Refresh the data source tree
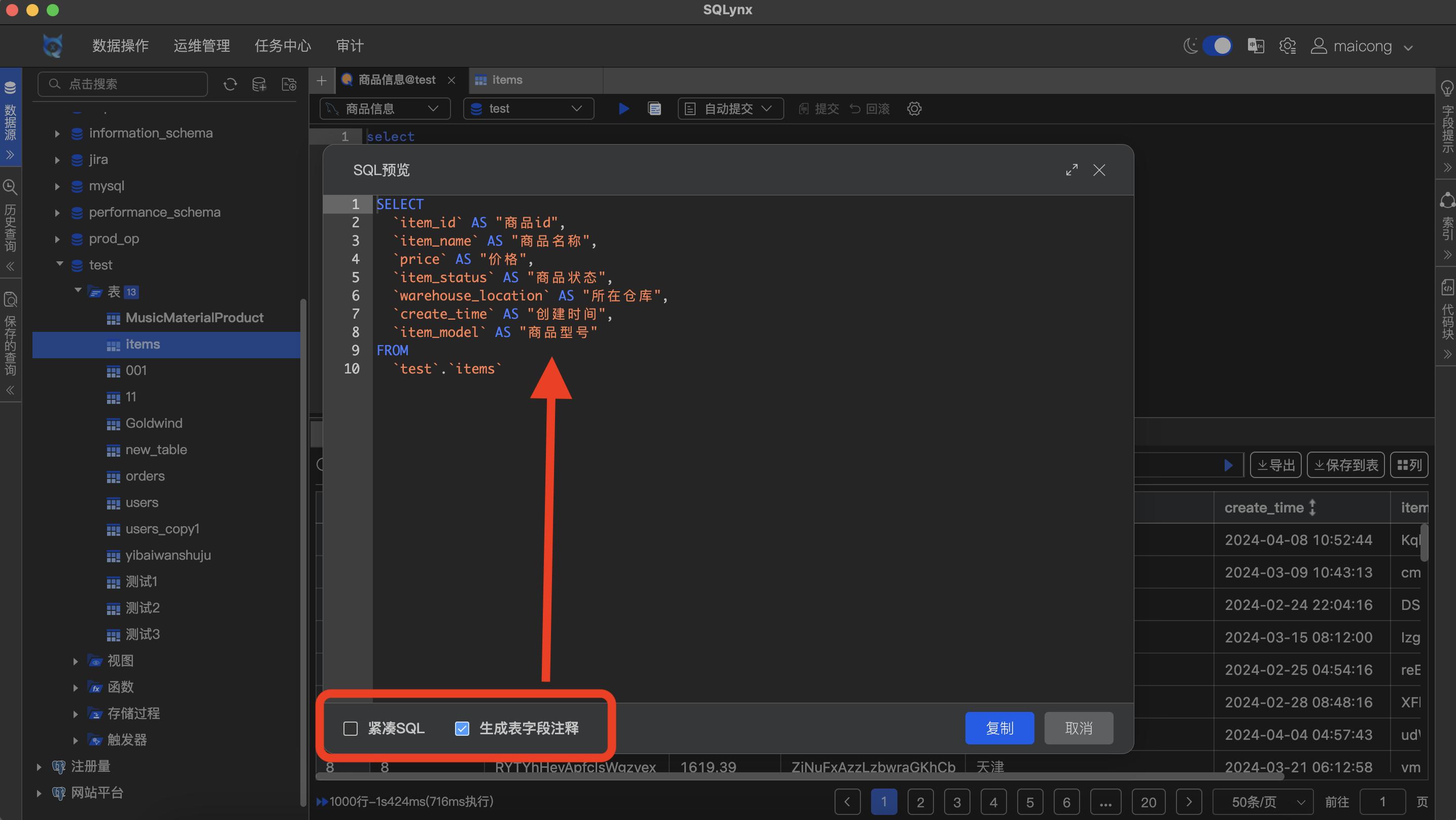Viewport: 1456px width, 820px height. tap(230, 84)
